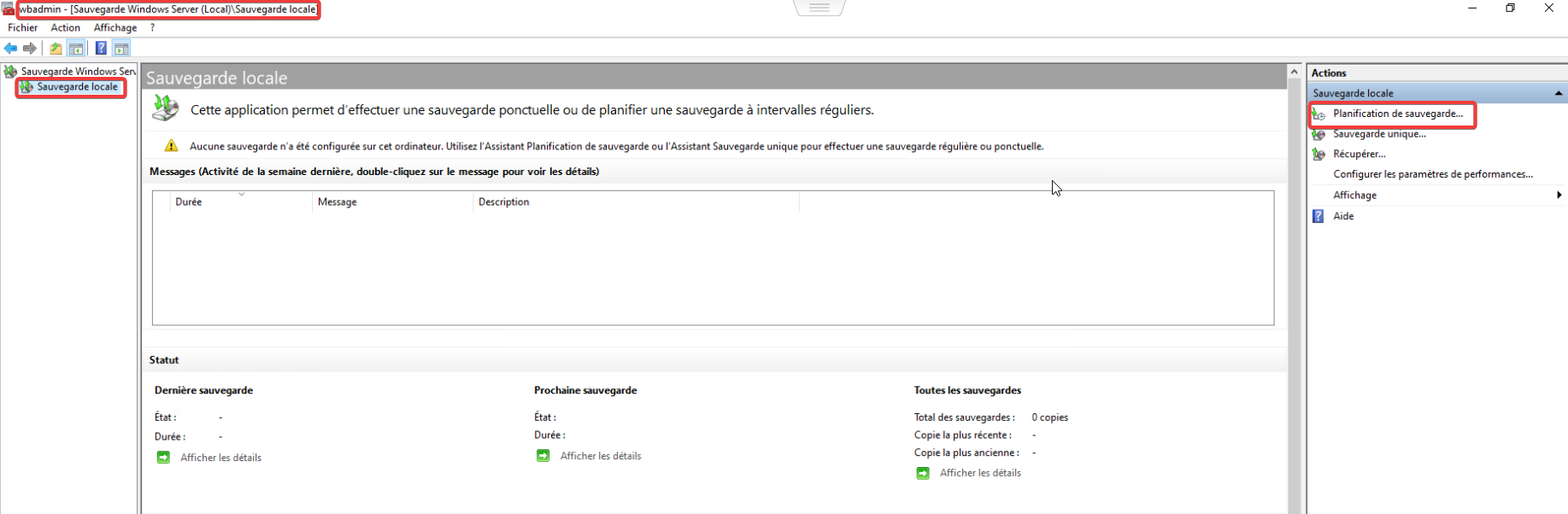The width and height of the screenshot is (1568, 514).
Task: Click the Récupérer action icon
Action: [1318, 155]
